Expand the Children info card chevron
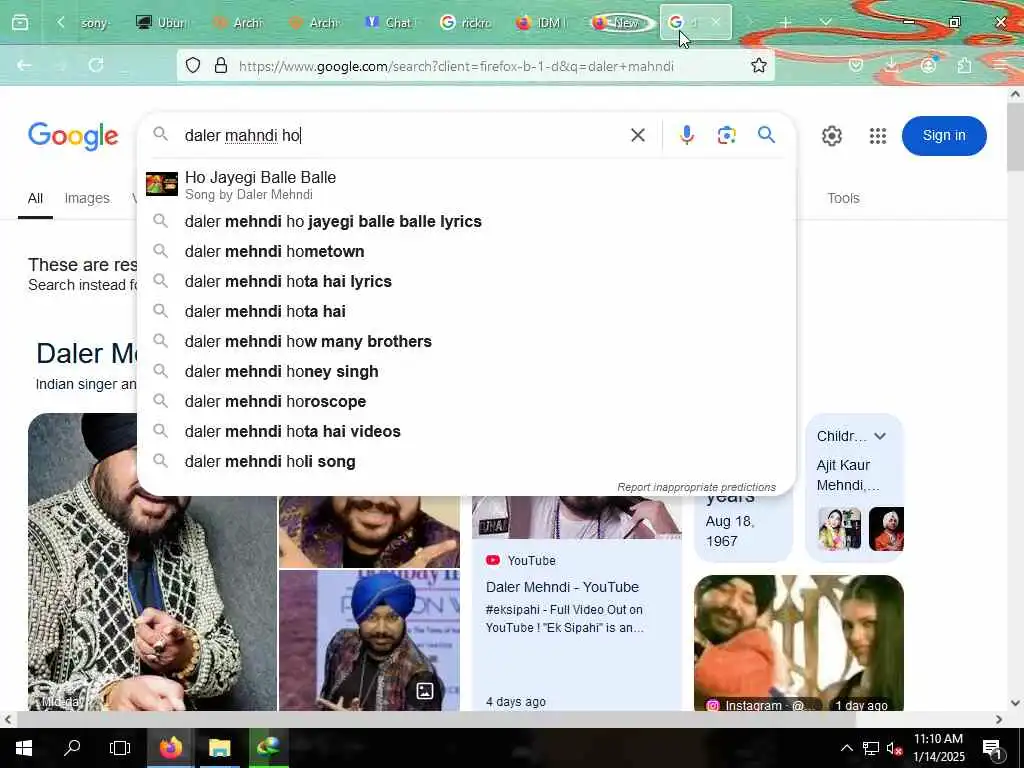 (880, 436)
